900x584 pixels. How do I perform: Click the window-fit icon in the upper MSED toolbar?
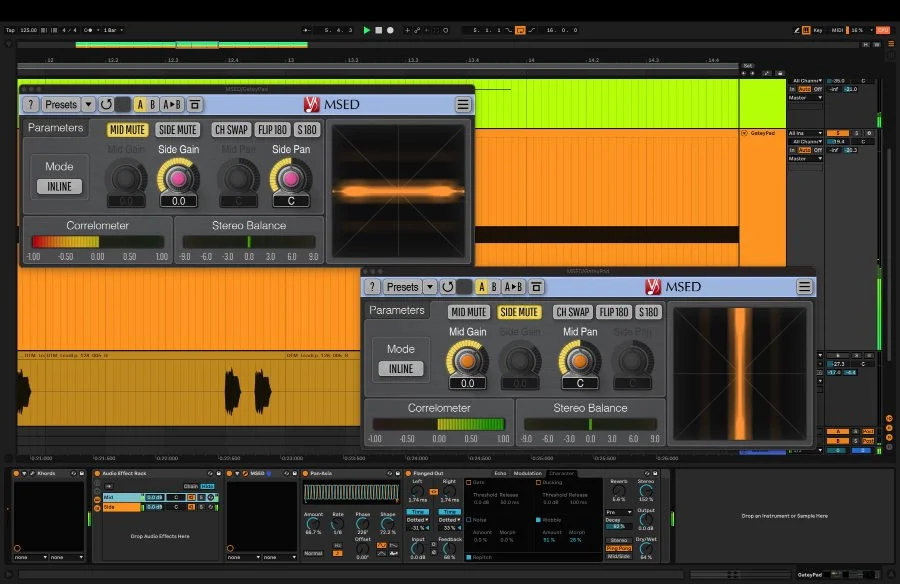[195, 105]
